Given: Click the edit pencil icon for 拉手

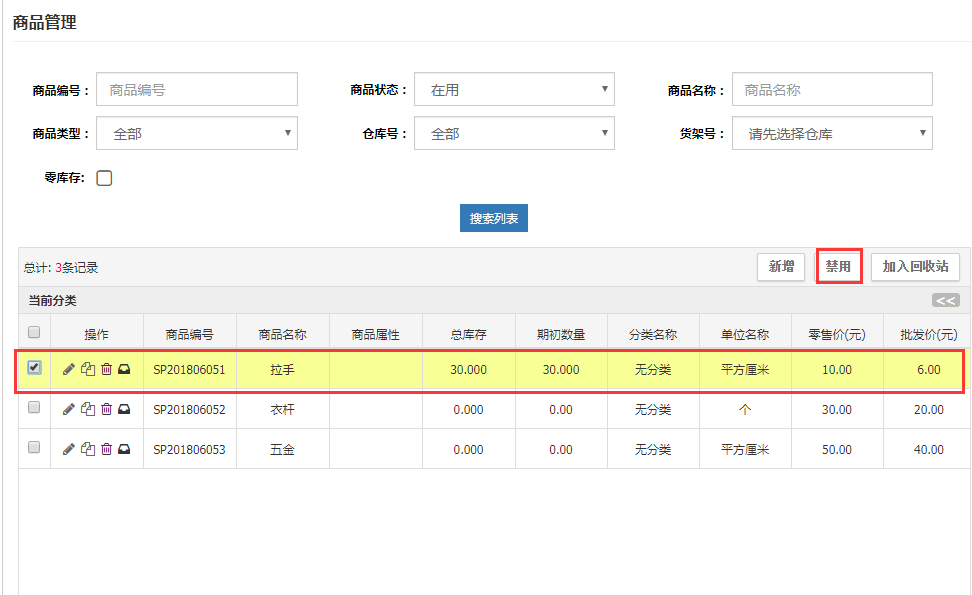Looking at the screenshot, I should point(68,369).
